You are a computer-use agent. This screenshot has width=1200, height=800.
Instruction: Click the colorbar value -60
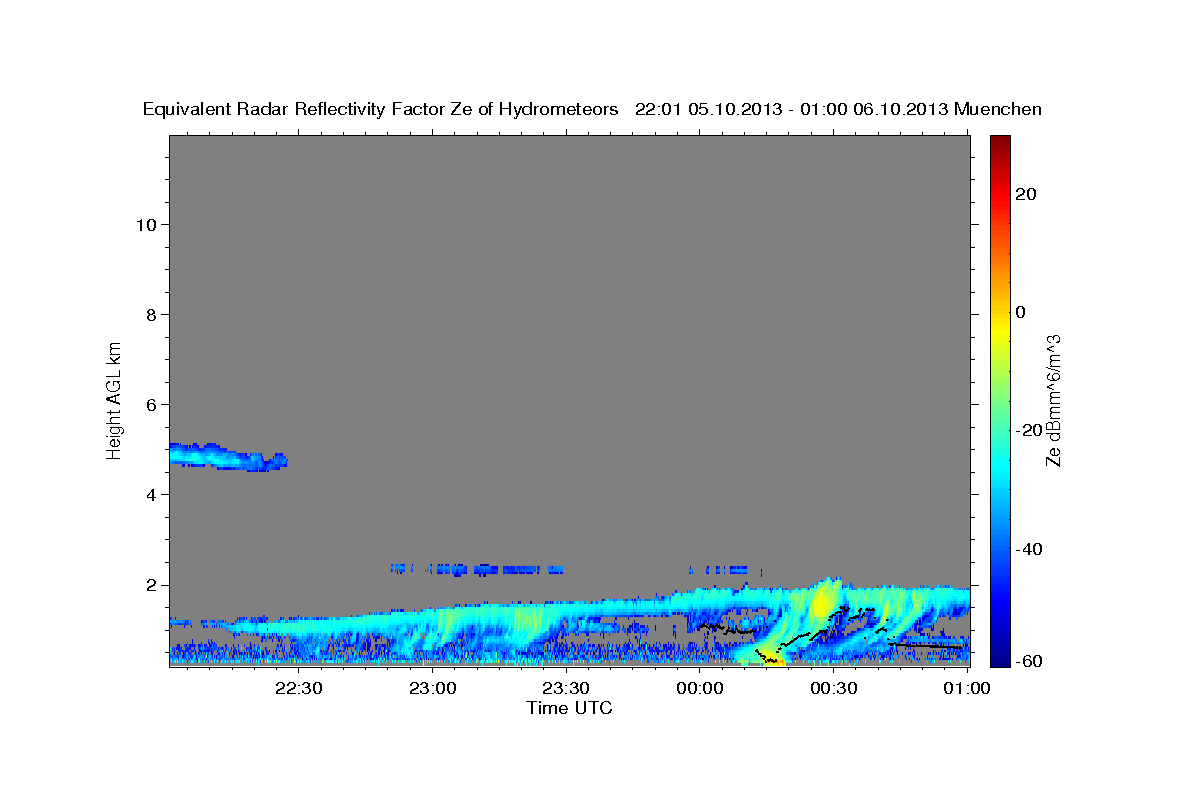1028,661
